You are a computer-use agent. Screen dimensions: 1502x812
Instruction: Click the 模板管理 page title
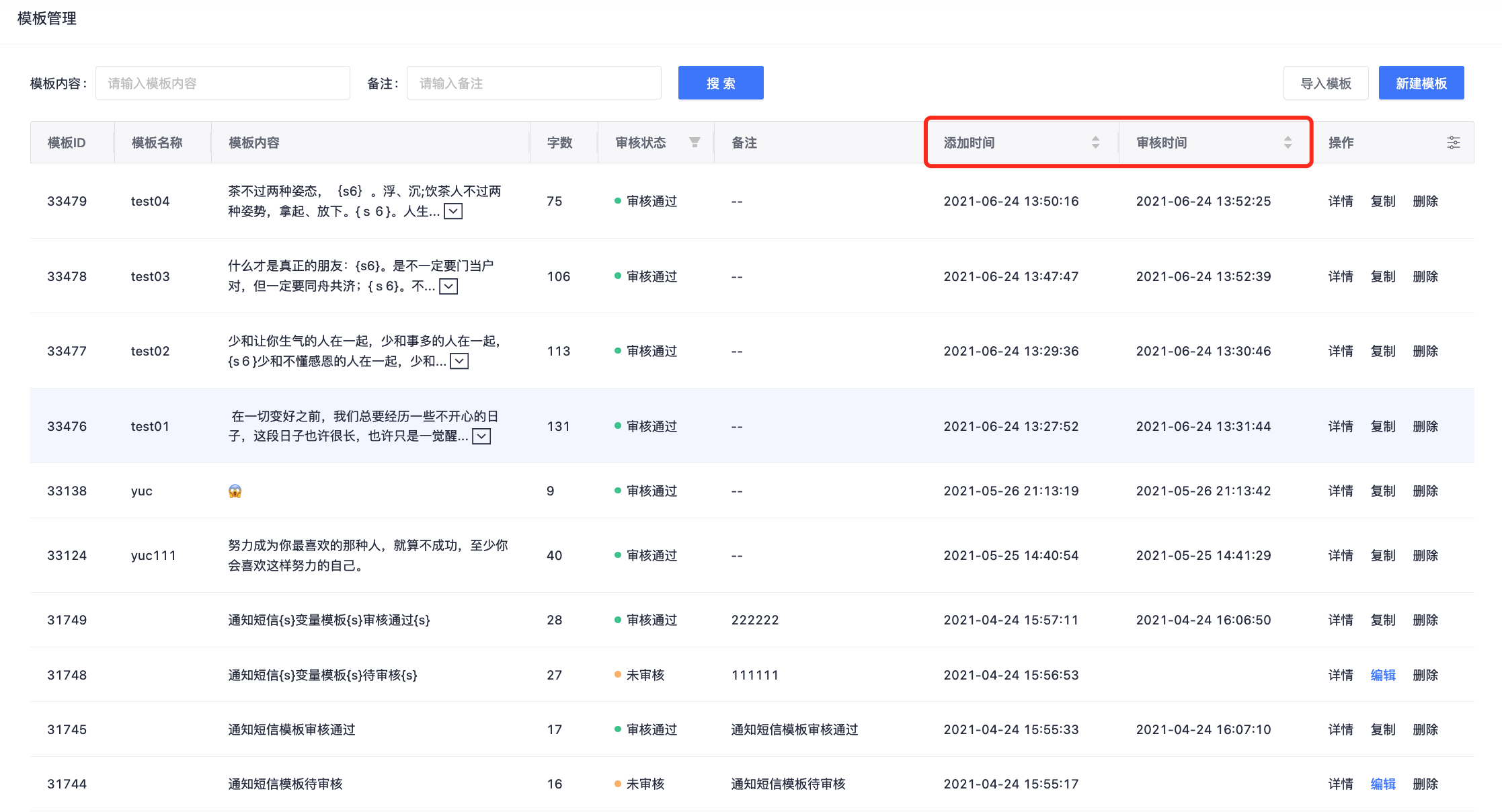(x=46, y=18)
